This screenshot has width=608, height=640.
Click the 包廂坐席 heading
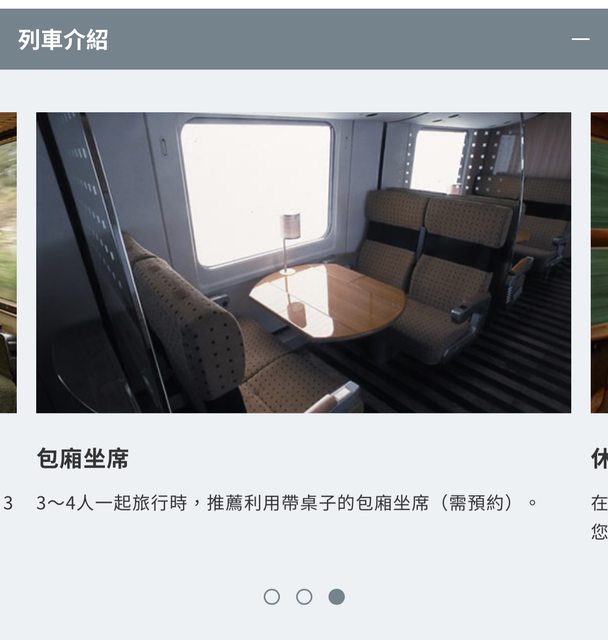click(83, 458)
